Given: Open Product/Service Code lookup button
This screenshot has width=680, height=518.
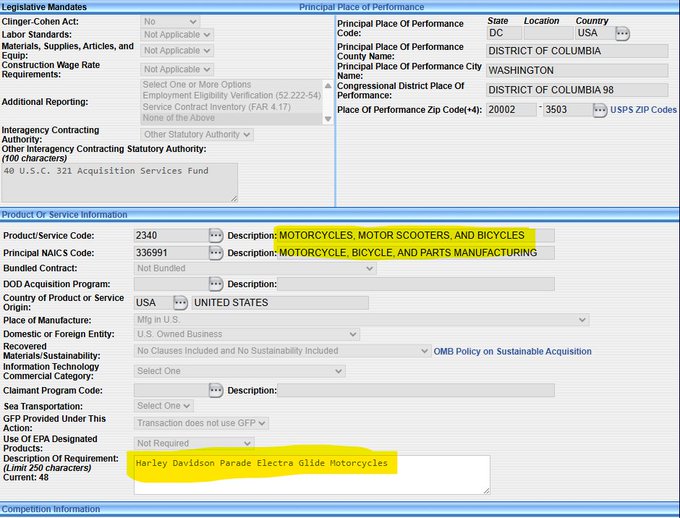Looking at the screenshot, I should (x=215, y=235).
